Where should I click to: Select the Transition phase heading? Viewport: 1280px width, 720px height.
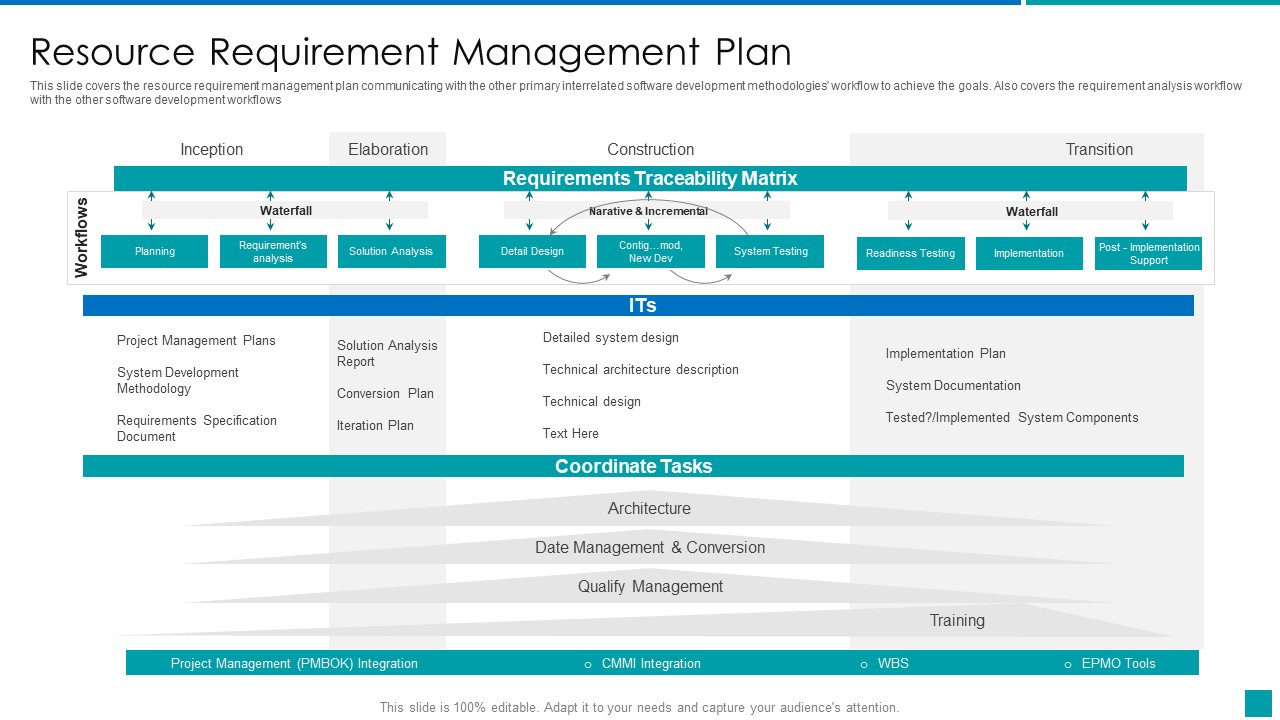[x=1099, y=149]
